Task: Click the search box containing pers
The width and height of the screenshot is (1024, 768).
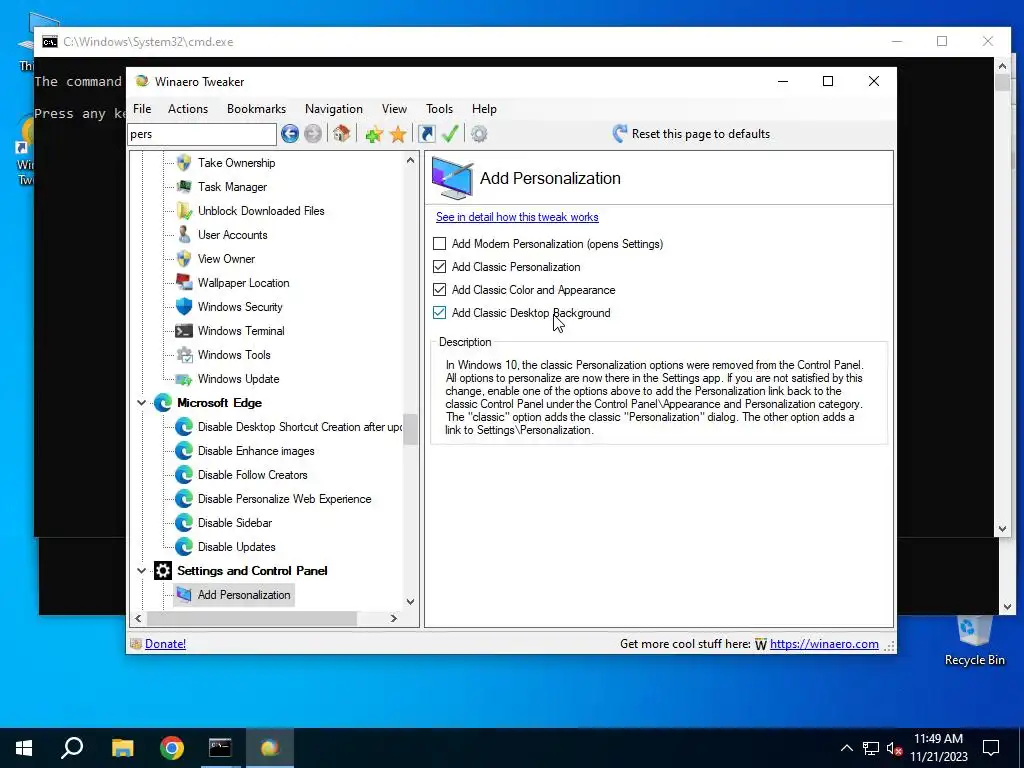Action: pos(202,134)
